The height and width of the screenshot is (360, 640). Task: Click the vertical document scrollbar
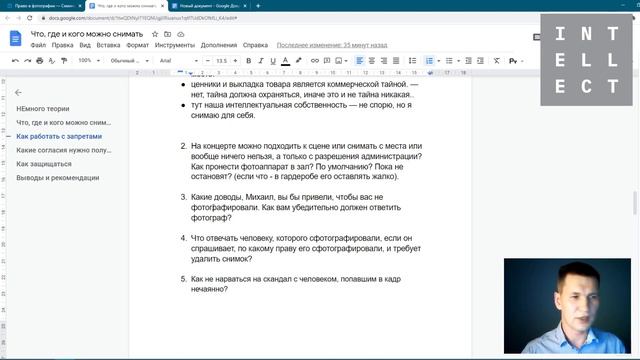636,202
